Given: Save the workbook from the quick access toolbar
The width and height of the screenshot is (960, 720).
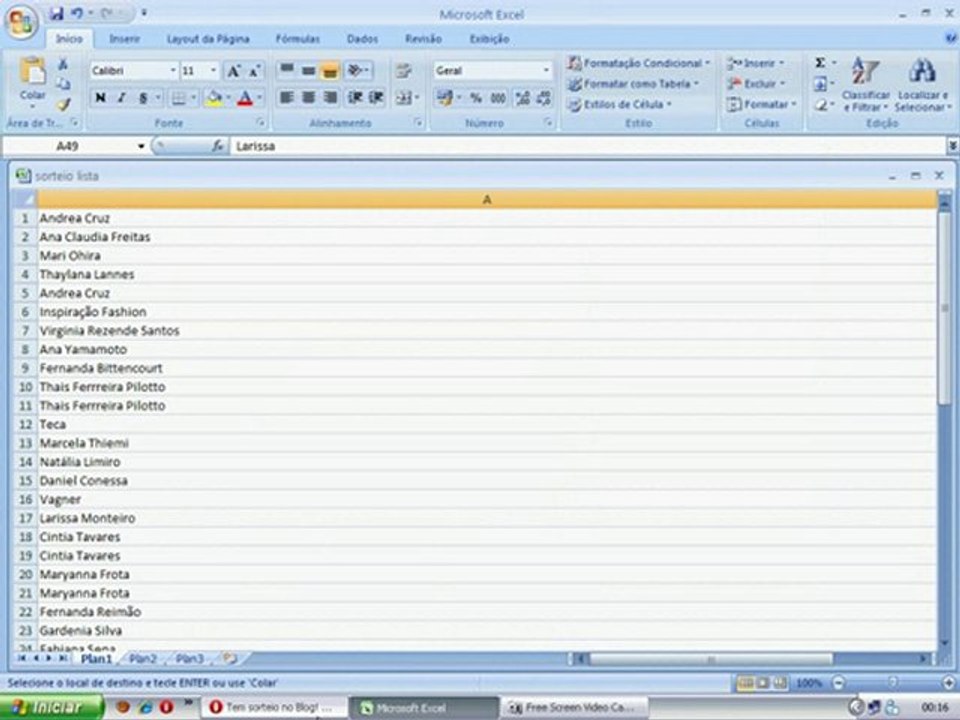Looking at the screenshot, I should click(x=56, y=13).
